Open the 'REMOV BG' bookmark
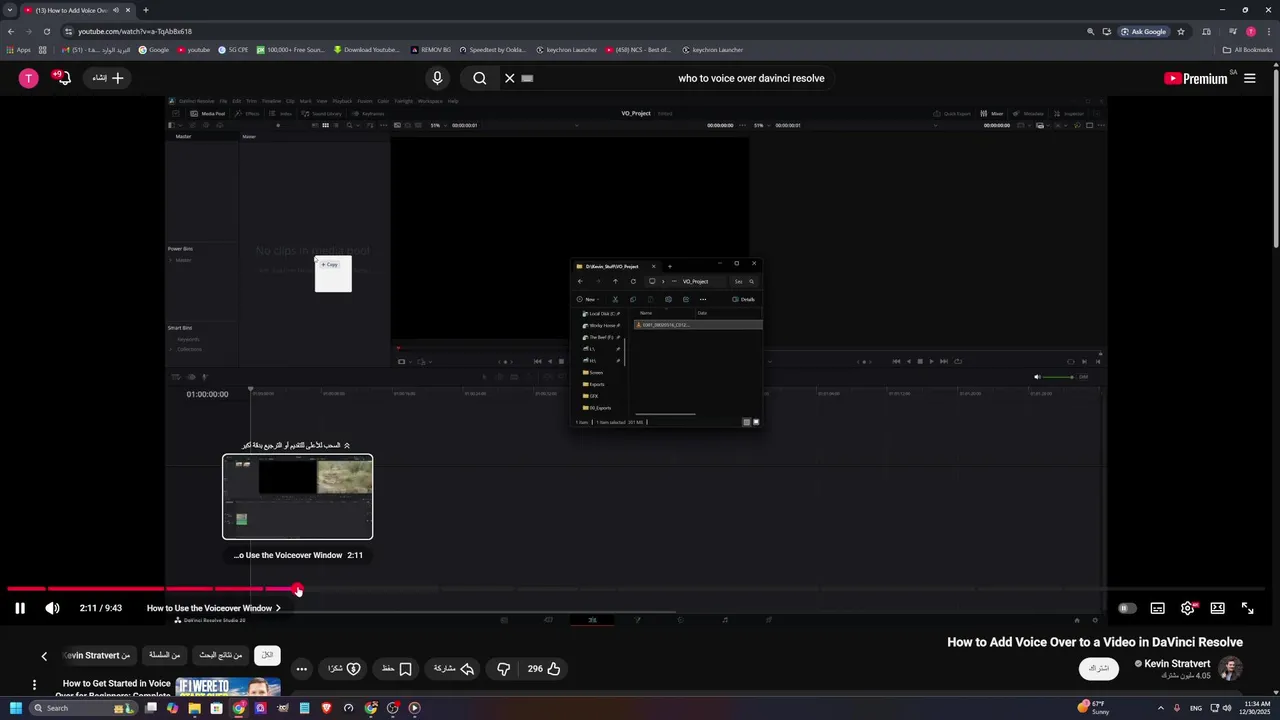The image size is (1280, 720). pos(430,50)
